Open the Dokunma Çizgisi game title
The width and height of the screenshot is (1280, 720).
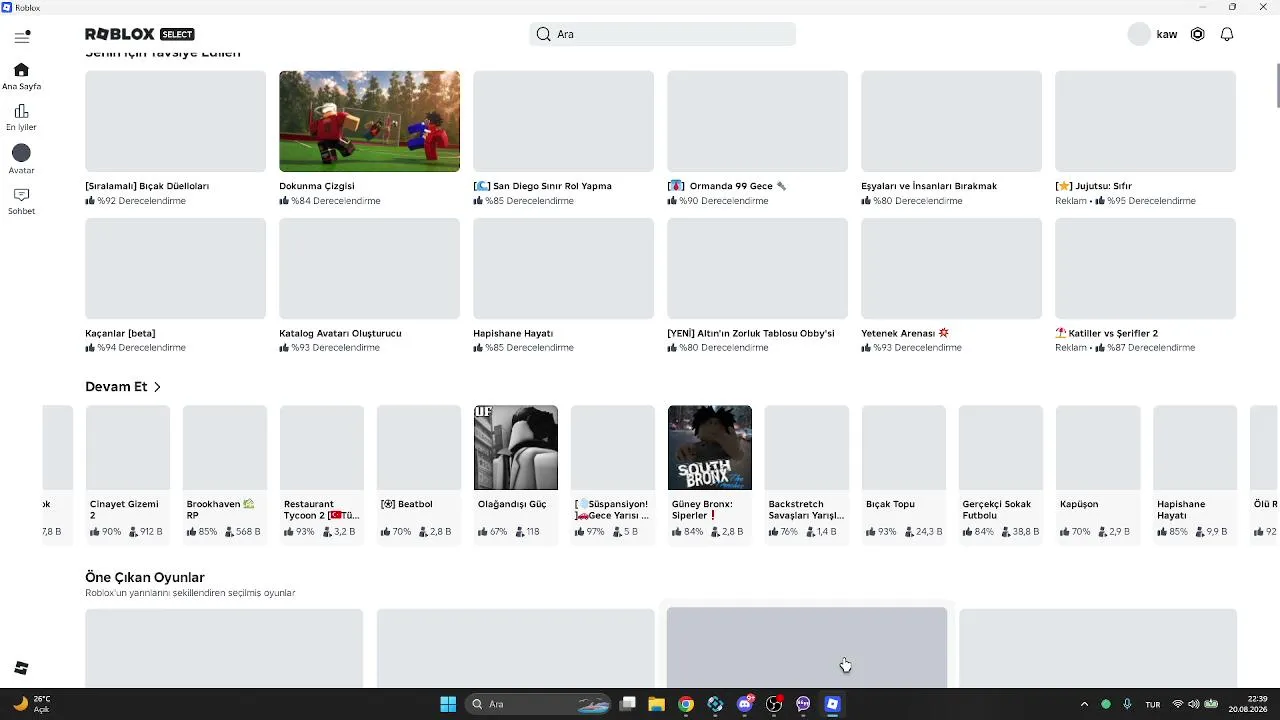317,186
